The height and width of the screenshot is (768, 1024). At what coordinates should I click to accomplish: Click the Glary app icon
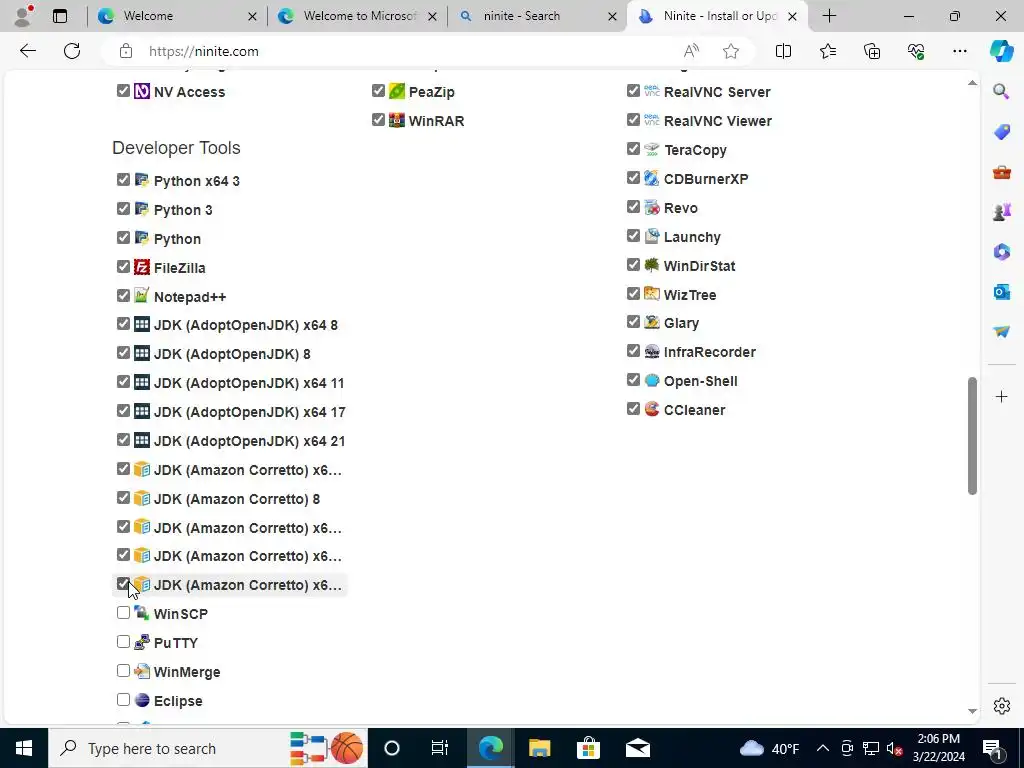[652, 322]
